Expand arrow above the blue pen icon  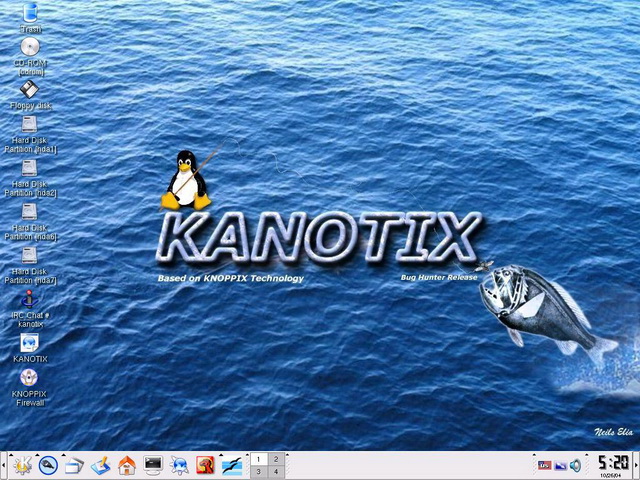(x=37, y=454)
